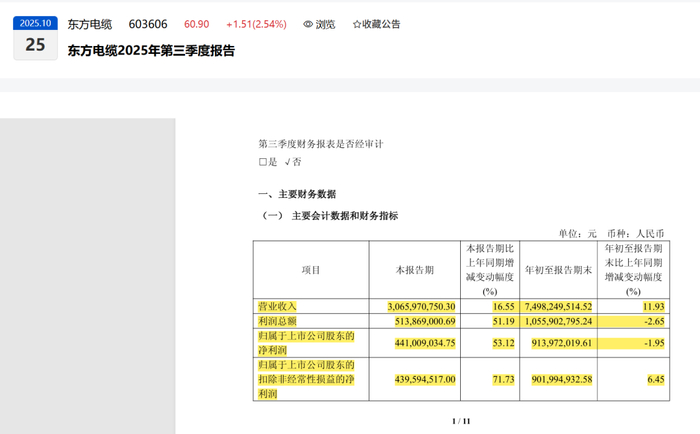Click the value 7,498,249,514.52
The height and width of the screenshot is (434, 700).
coord(558,306)
